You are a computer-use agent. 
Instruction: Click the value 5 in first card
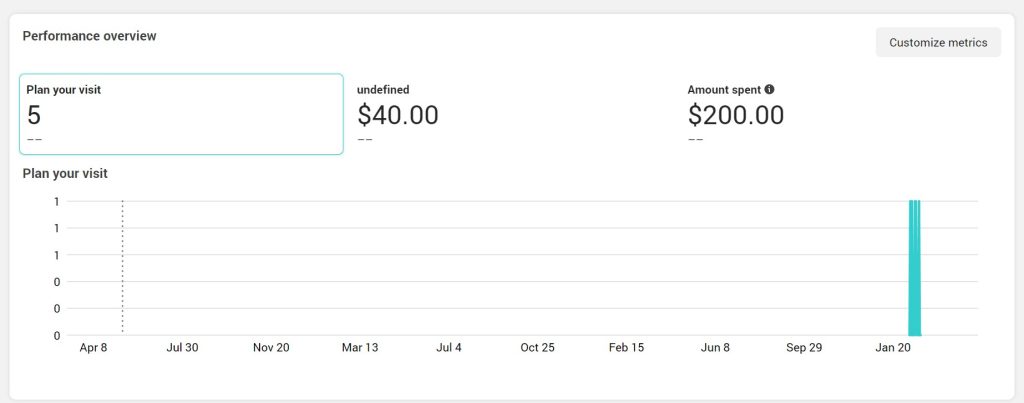click(x=34, y=116)
